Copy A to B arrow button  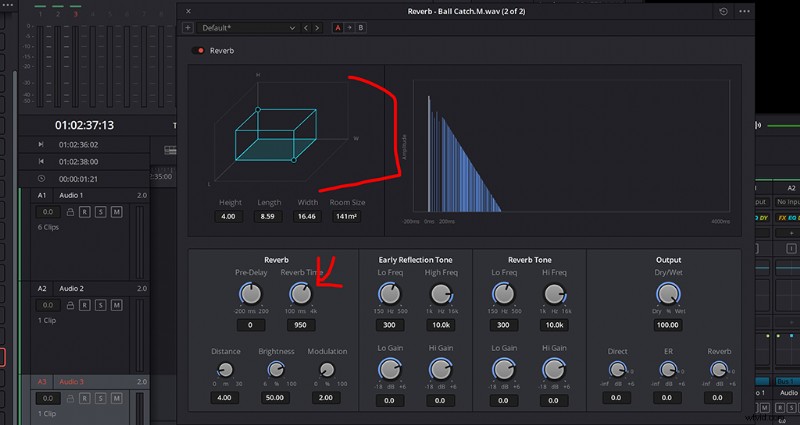tap(349, 28)
